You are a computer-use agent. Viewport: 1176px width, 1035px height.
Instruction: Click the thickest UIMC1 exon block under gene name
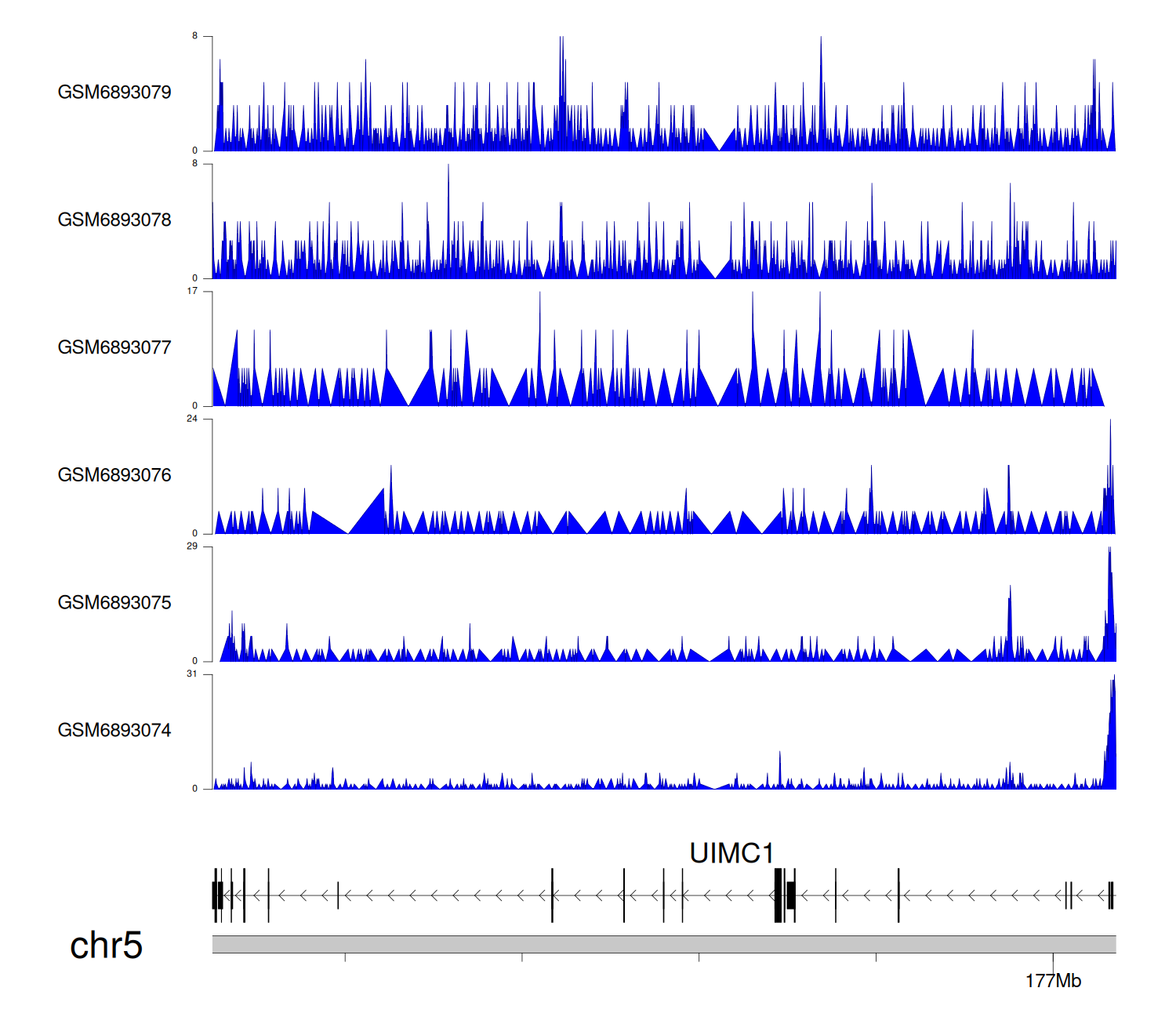(778, 895)
